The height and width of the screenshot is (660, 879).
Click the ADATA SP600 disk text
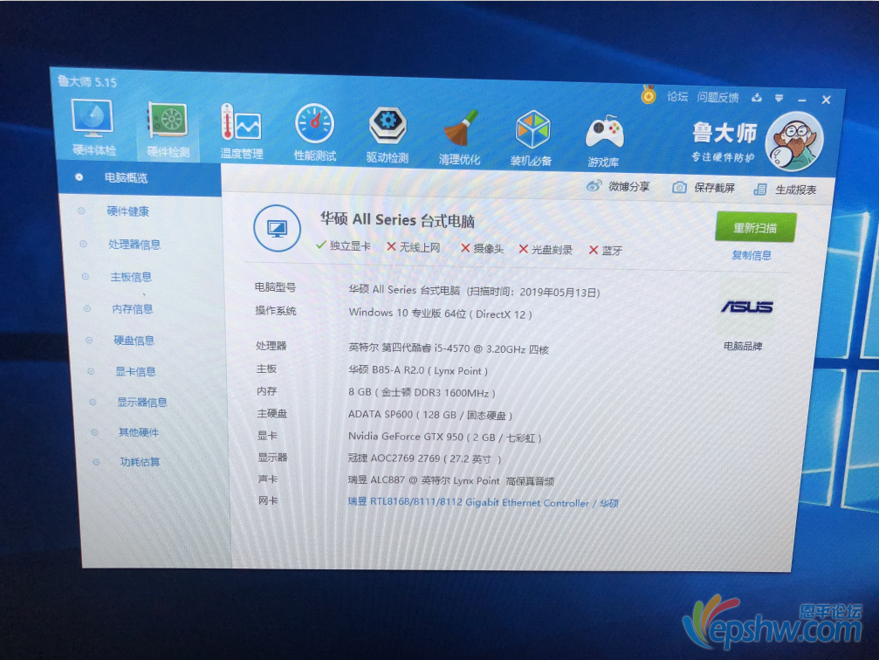[x=430, y=414]
